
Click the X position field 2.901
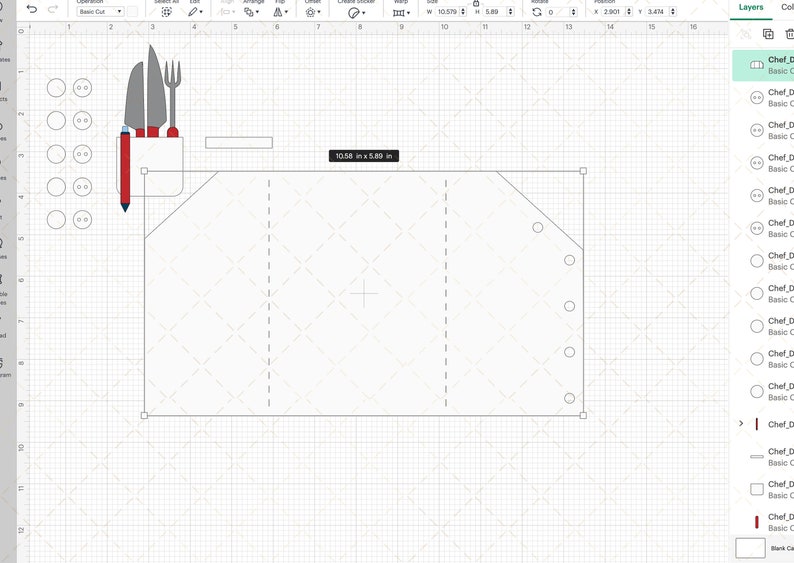click(x=613, y=11)
